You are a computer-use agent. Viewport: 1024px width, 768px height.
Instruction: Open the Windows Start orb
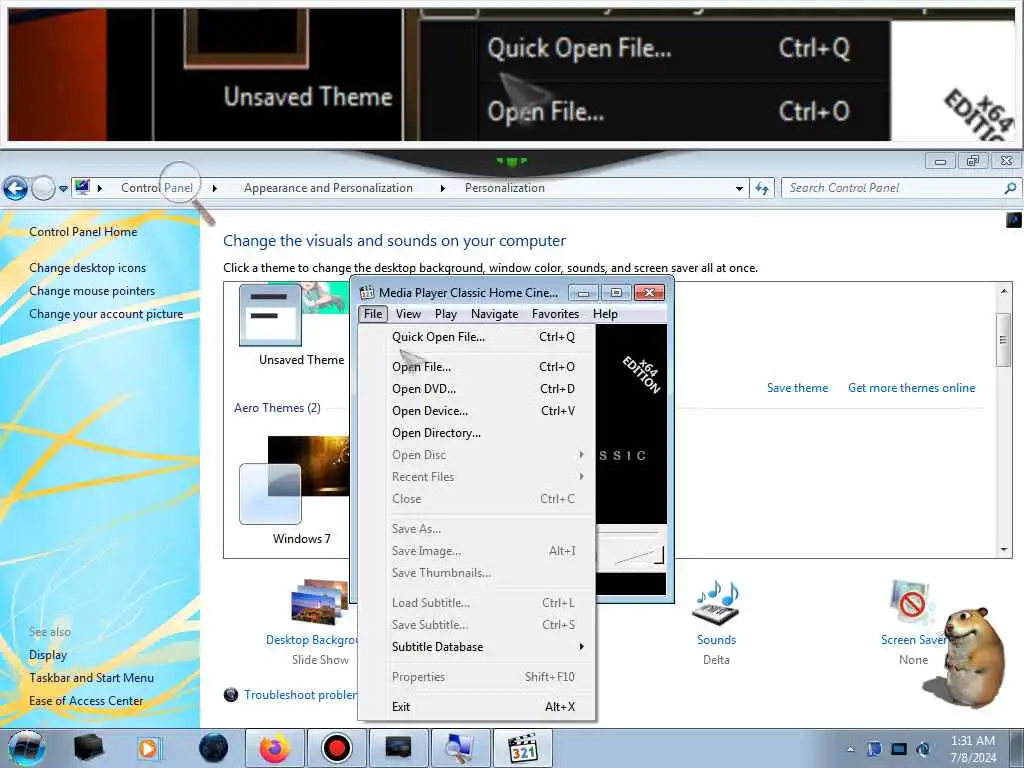click(x=27, y=748)
